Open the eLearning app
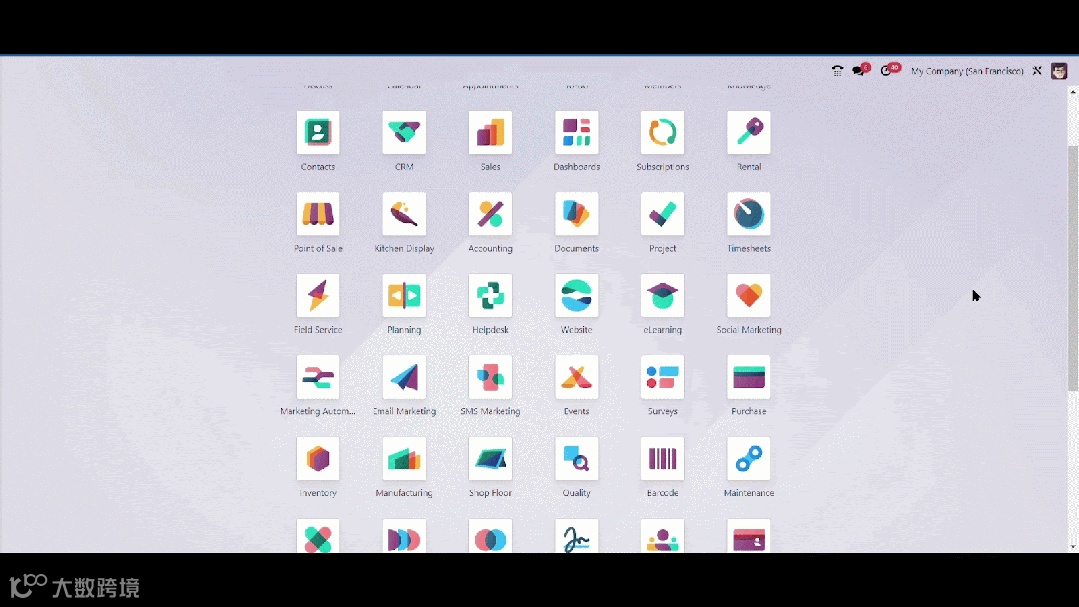This screenshot has width=1079, height=607. tap(663, 295)
